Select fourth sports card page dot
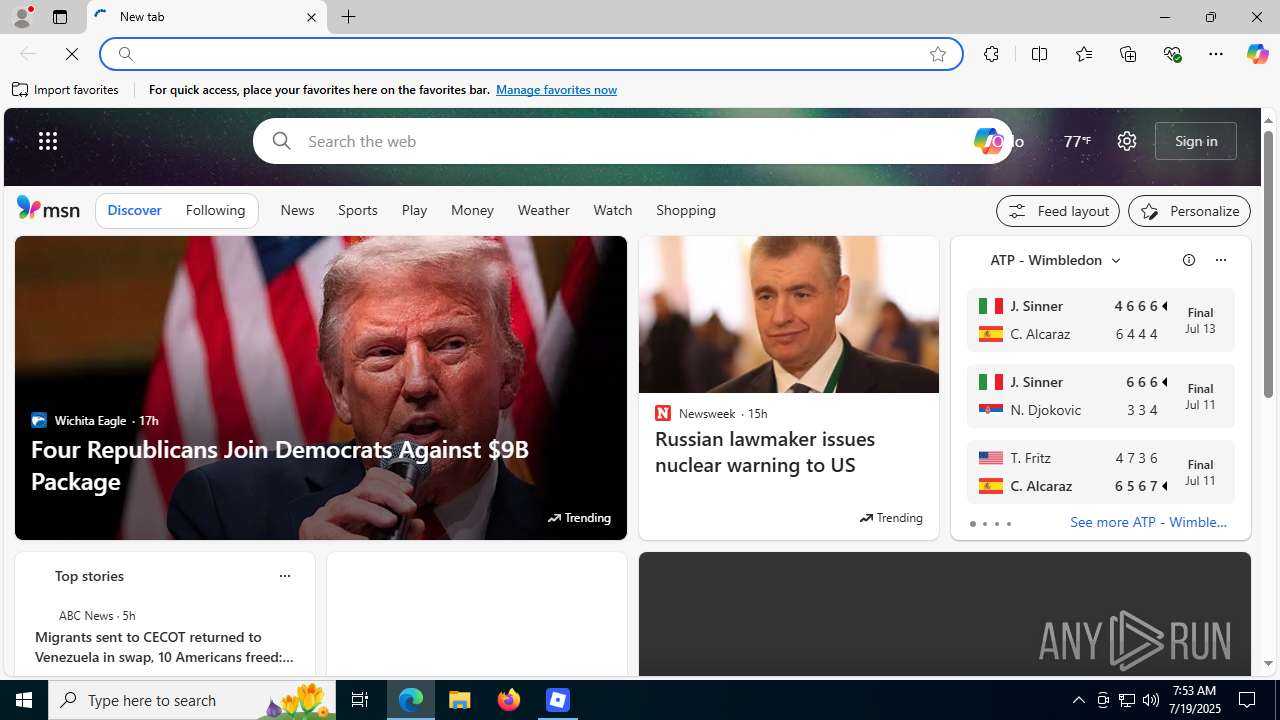 1008,524
